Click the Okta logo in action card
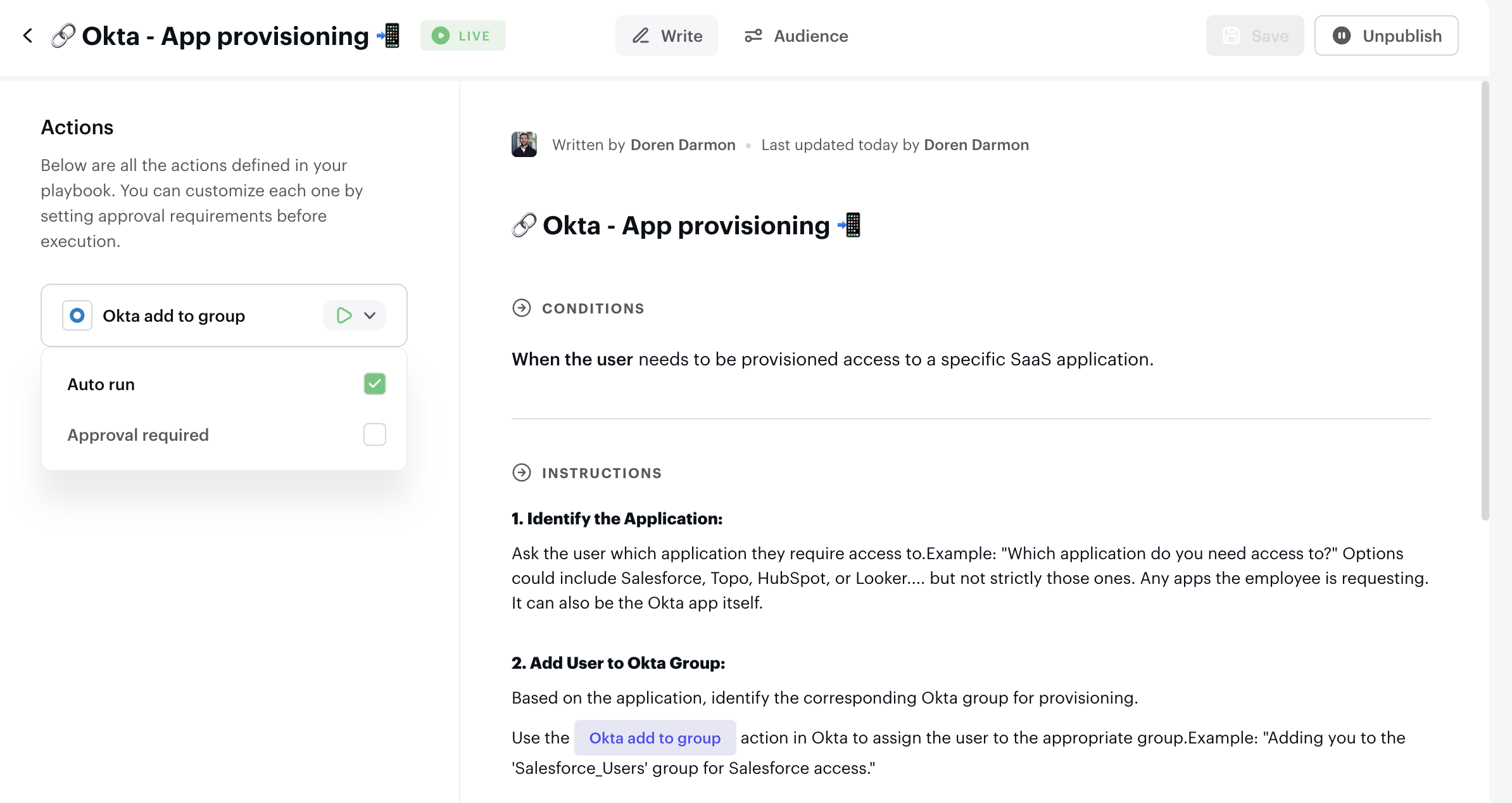 tap(77, 315)
